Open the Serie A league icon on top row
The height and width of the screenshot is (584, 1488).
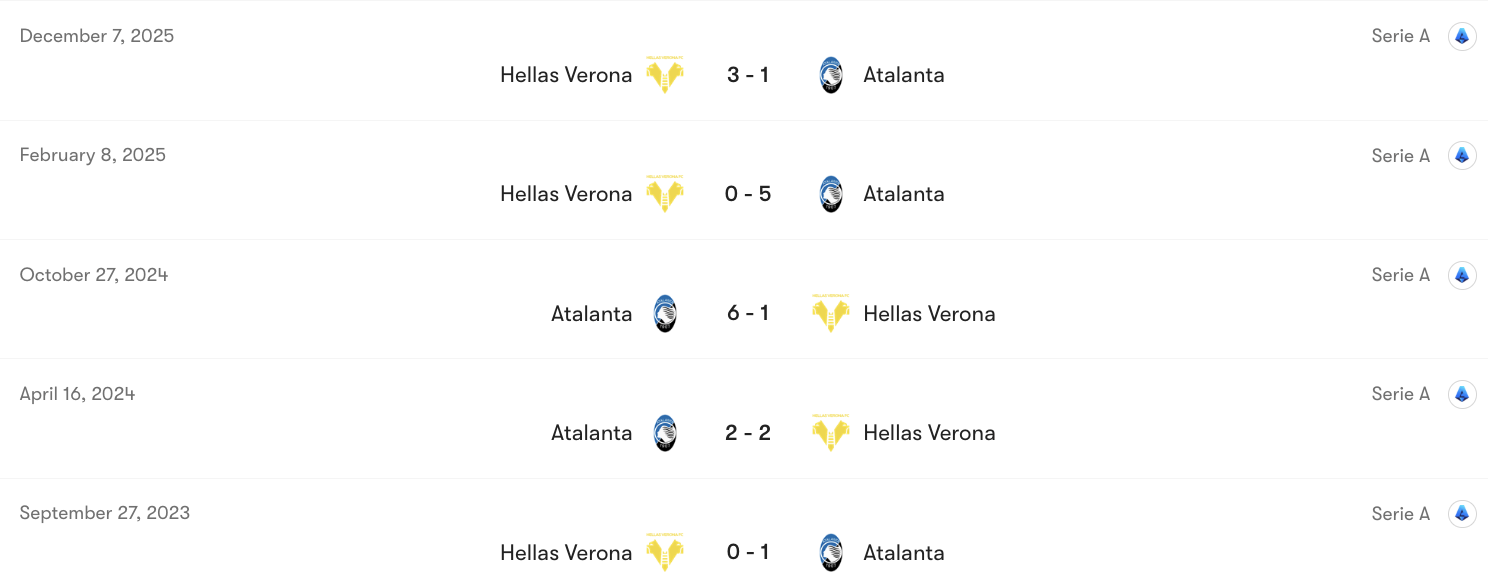[1461, 35]
